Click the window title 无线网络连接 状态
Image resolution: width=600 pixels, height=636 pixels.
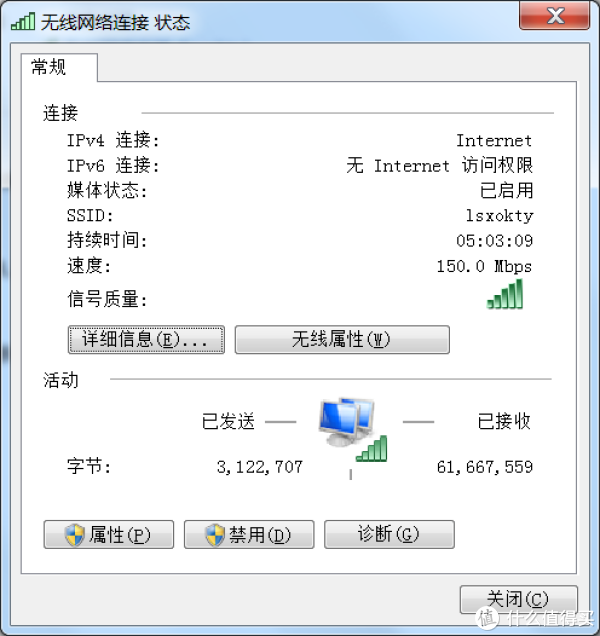pyautogui.click(x=115, y=22)
